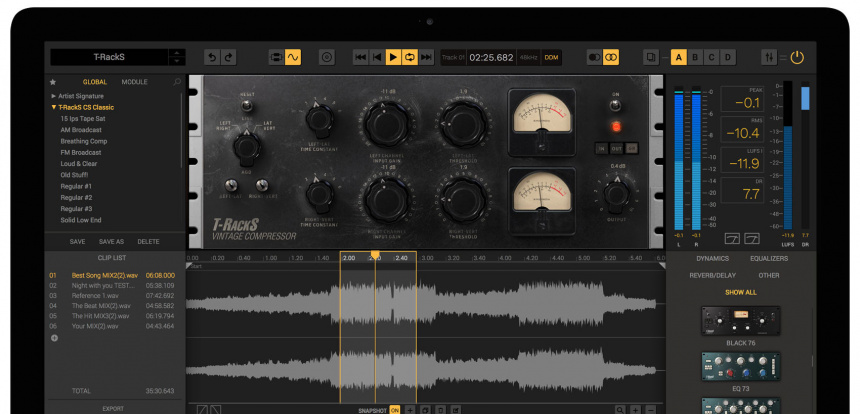This screenshot has height=414, width=860.
Task: Open preset search magnifier
Action: click(x=177, y=82)
